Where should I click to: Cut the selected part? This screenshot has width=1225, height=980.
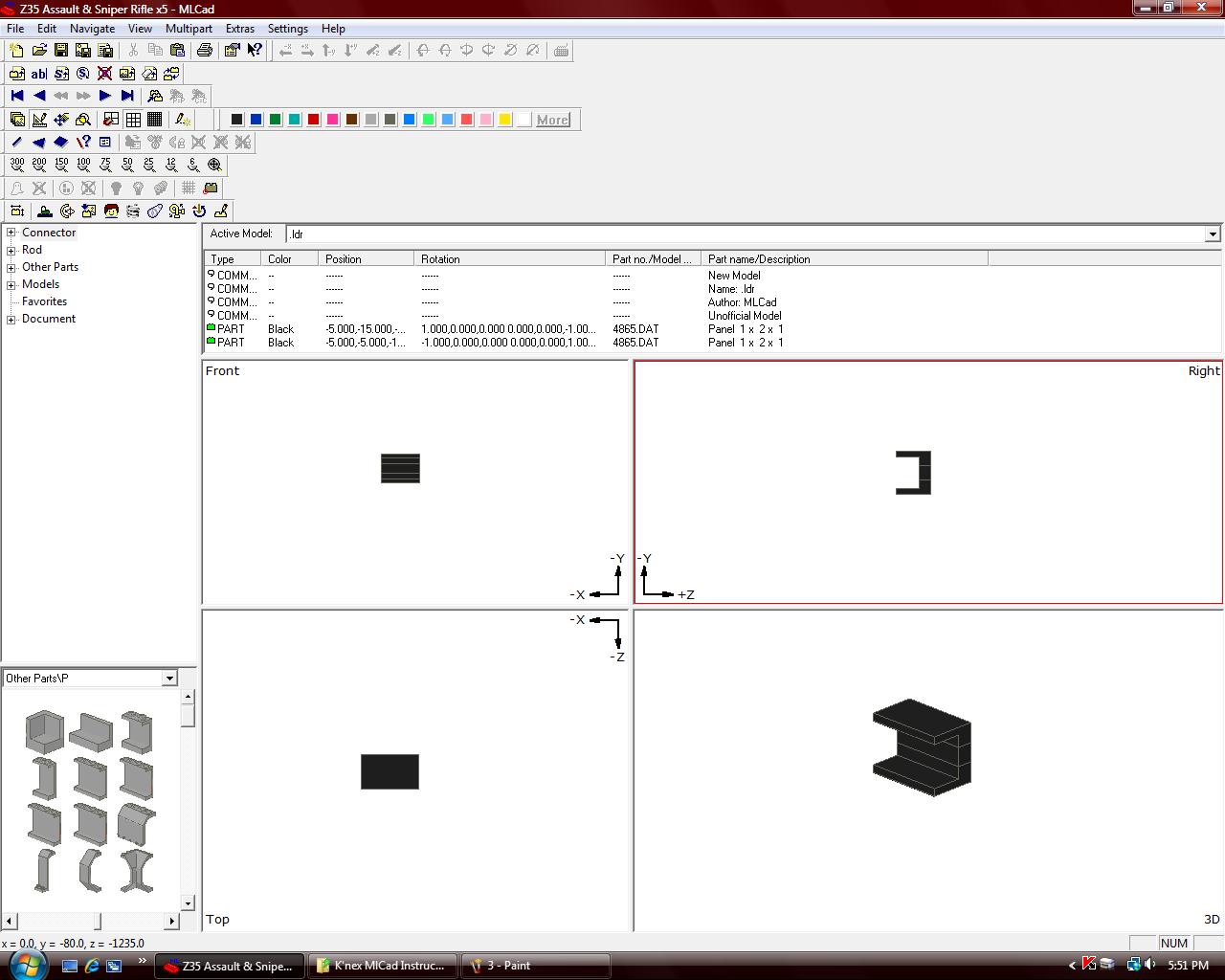[133, 51]
